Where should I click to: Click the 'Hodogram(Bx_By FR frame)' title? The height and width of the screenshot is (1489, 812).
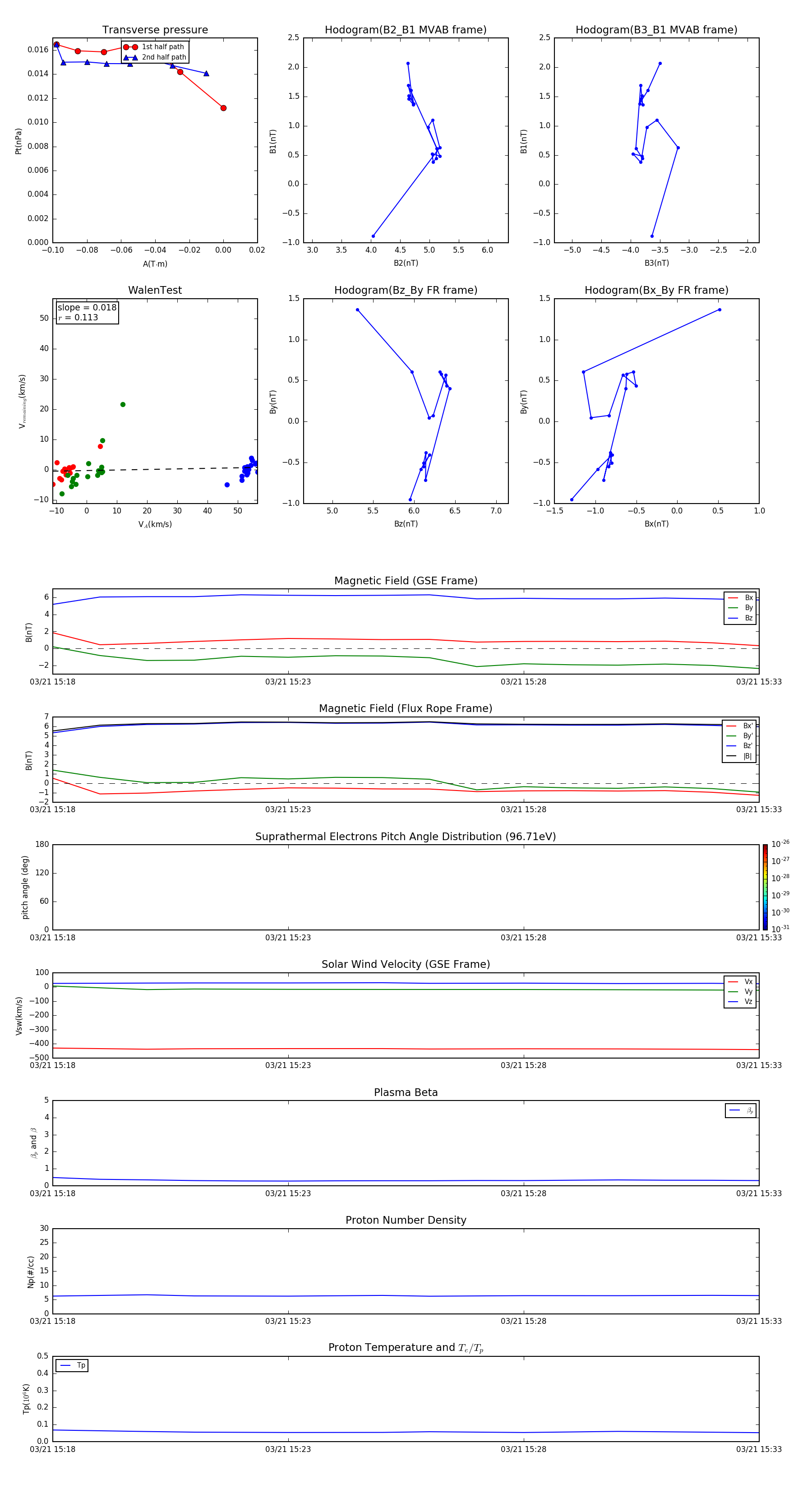tap(656, 290)
